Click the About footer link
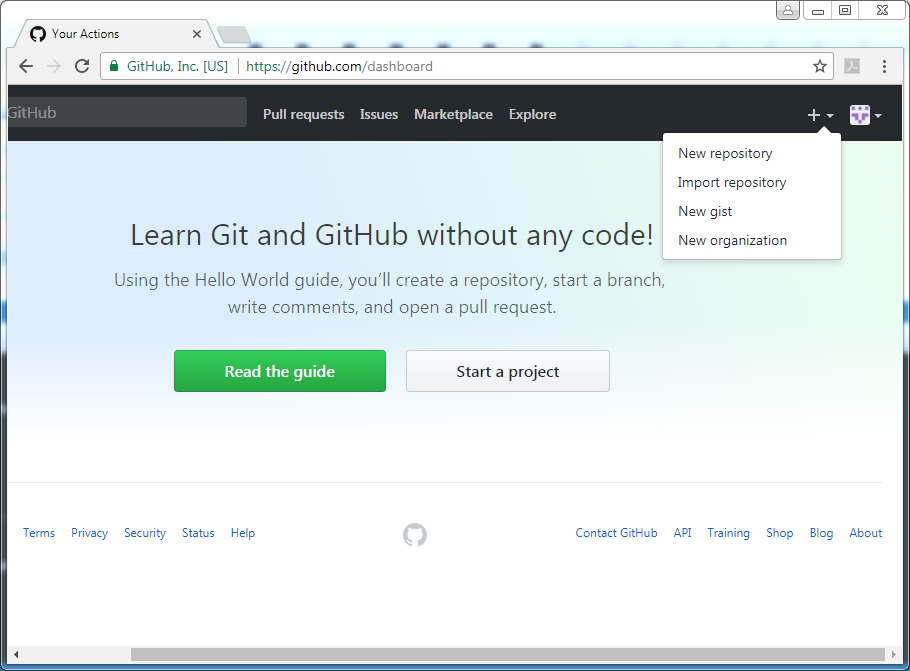This screenshot has width=910, height=671. (x=865, y=533)
